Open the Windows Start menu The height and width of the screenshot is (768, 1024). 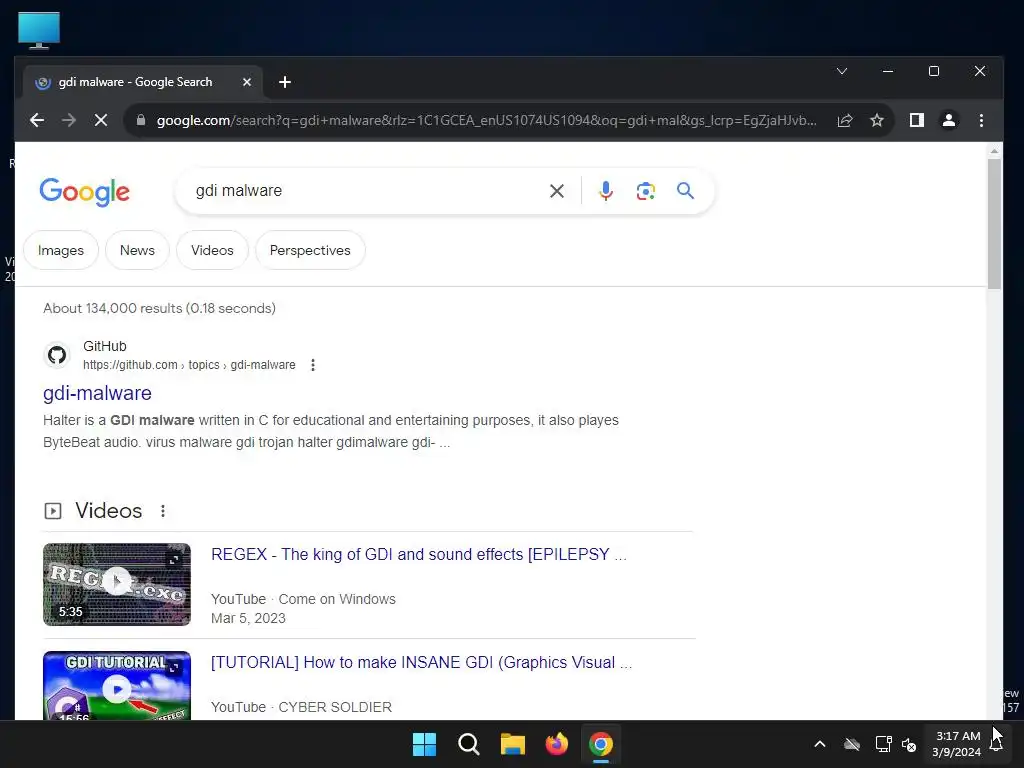tap(424, 744)
